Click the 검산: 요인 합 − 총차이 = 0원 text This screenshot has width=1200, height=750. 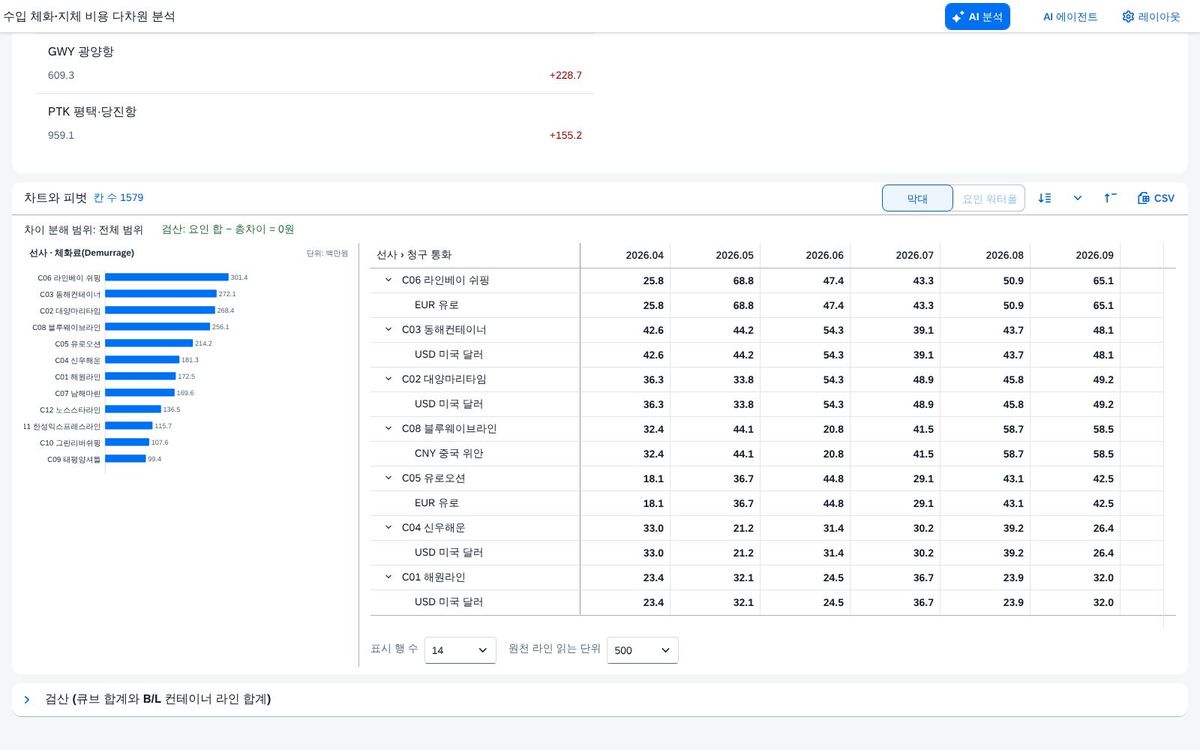pos(228,229)
